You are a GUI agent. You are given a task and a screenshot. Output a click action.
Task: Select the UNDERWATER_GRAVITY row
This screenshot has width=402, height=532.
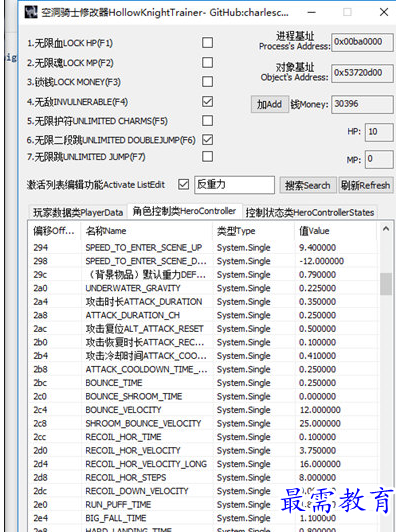[203, 288]
